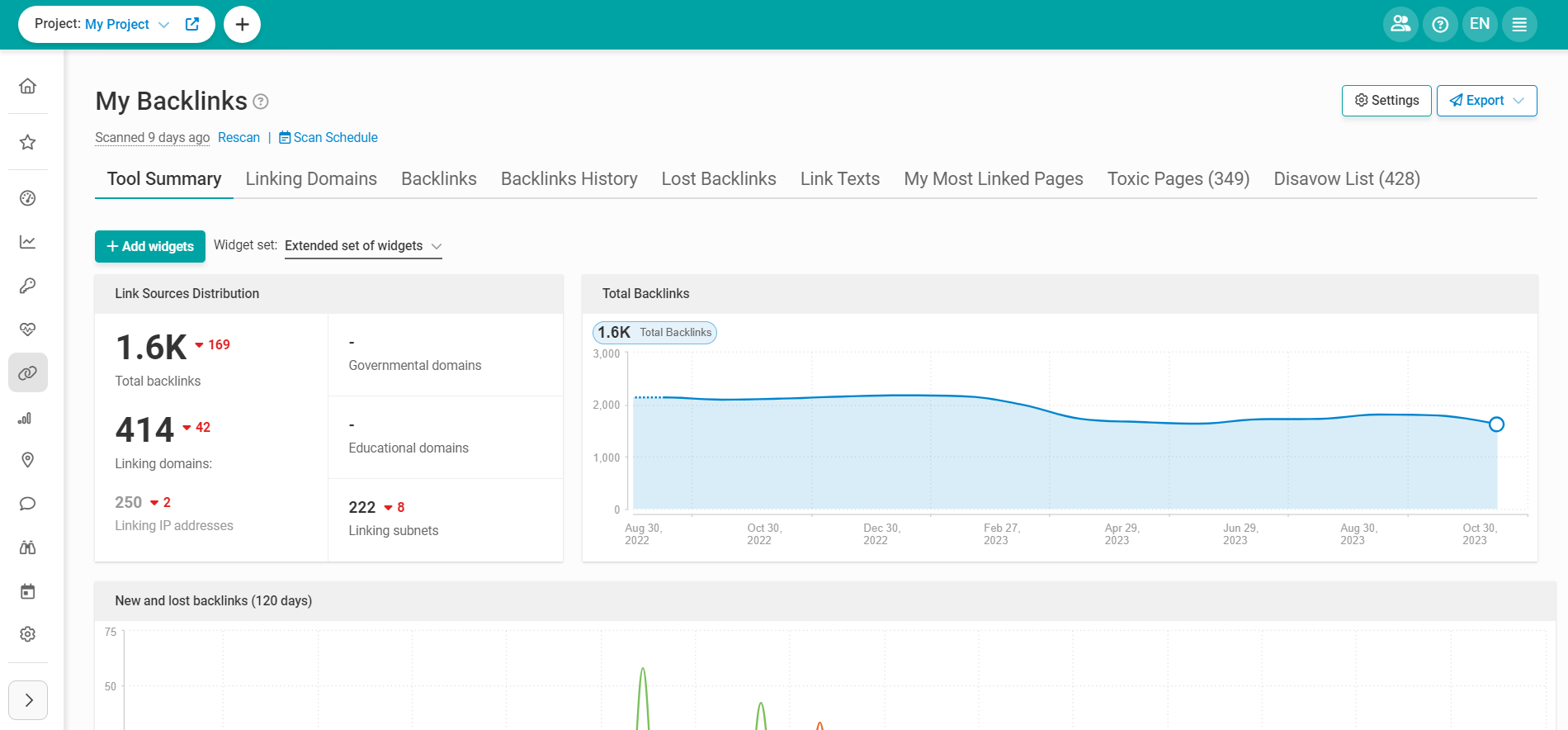This screenshot has height=730, width=1568.
Task: Select the chain link backlinks sidebar icon
Action: 27,373
